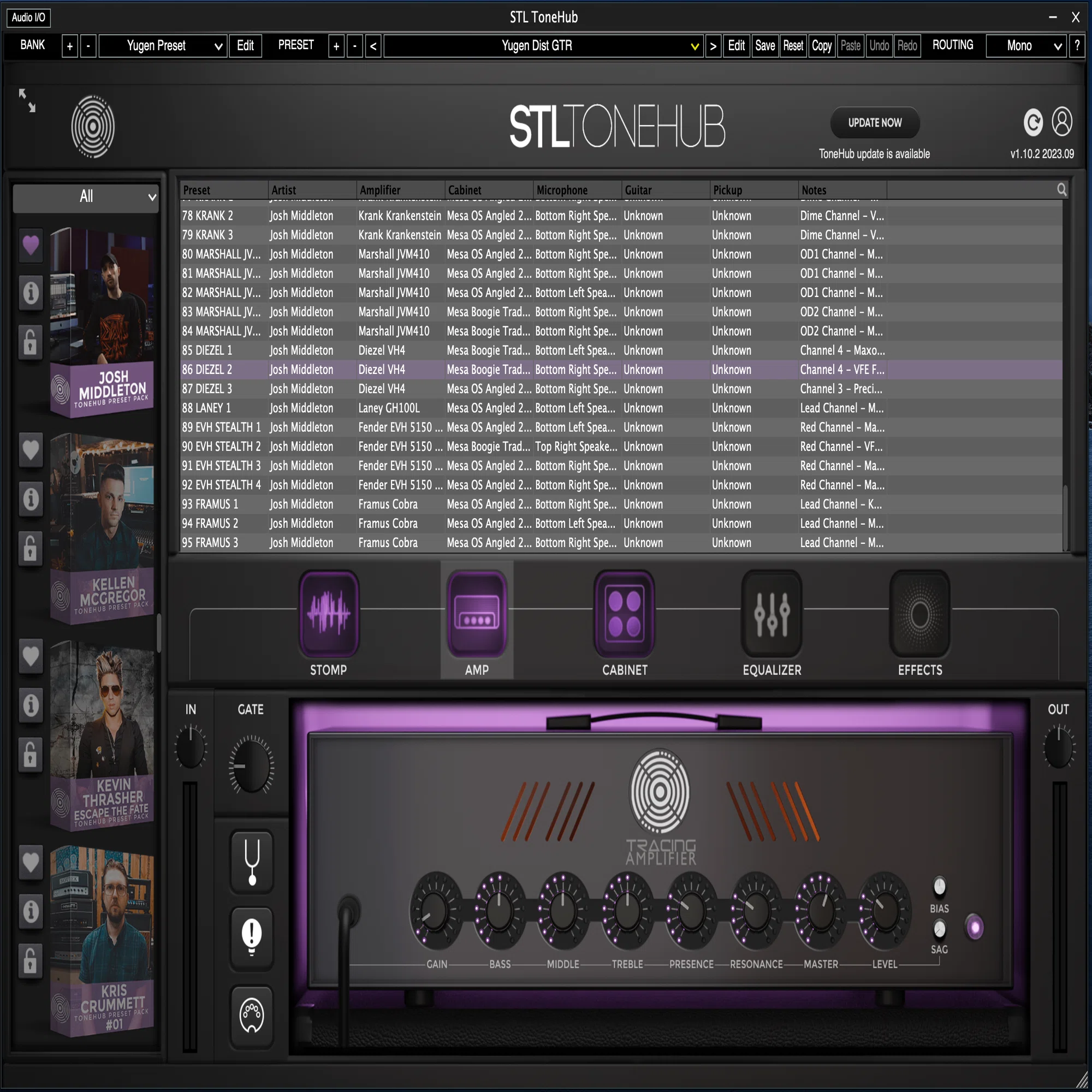1092x1092 pixels.
Task: Click the resize-window arrows icon
Action: (x=27, y=100)
